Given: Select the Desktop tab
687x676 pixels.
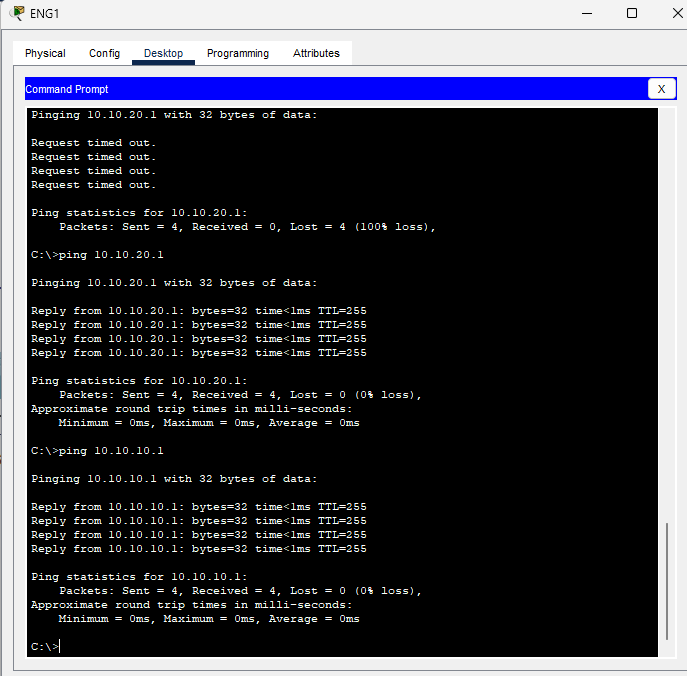Looking at the screenshot, I should [163, 53].
